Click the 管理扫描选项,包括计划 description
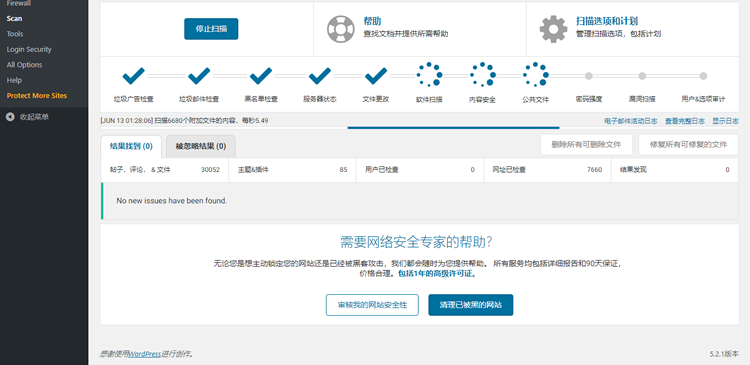Screen dimensions: 750x365 [618, 34]
